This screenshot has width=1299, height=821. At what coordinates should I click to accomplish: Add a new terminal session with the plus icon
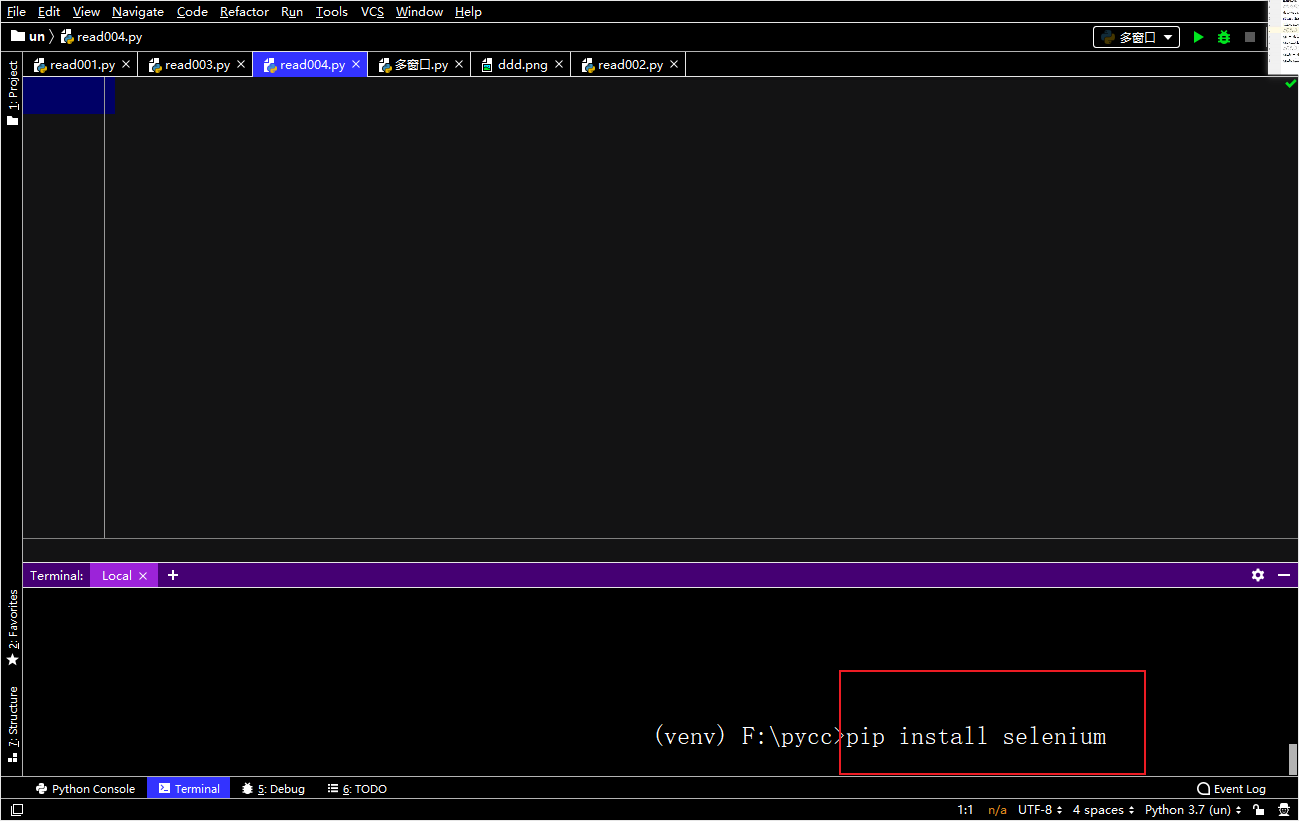tap(173, 575)
